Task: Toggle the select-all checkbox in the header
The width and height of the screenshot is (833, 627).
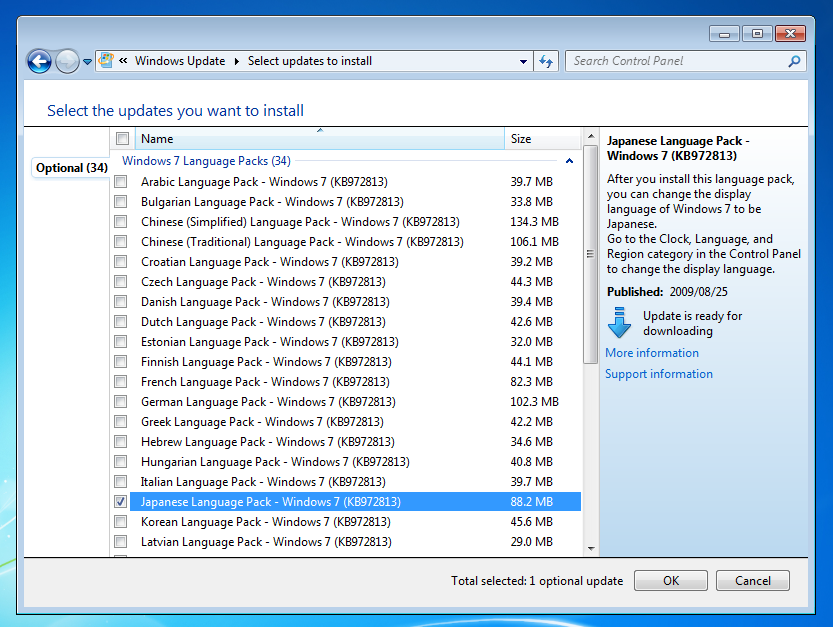Action: coord(122,138)
